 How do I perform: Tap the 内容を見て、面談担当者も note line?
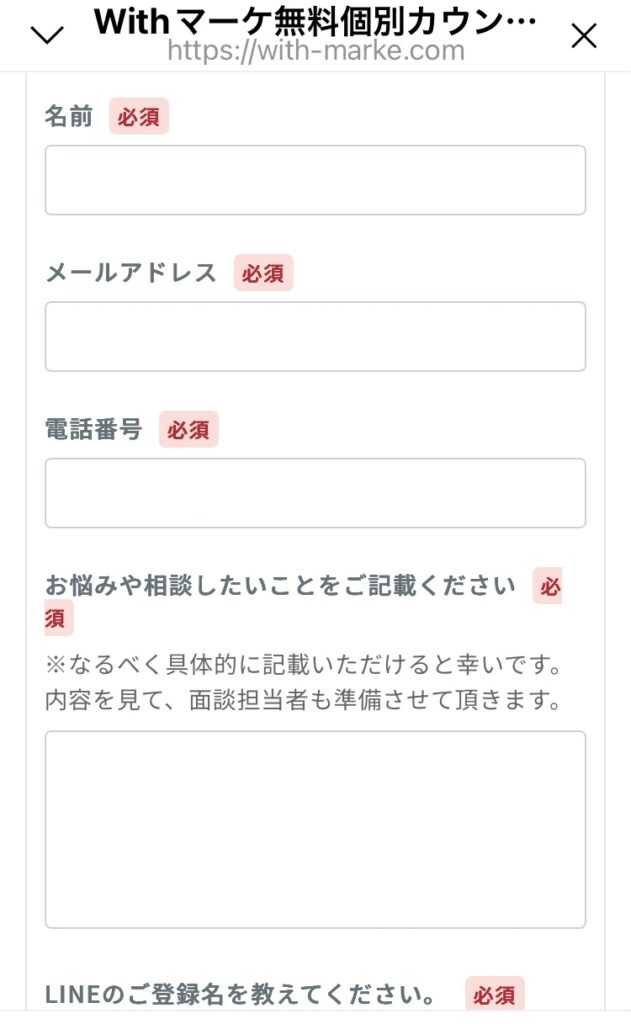[x=300, y=700]
